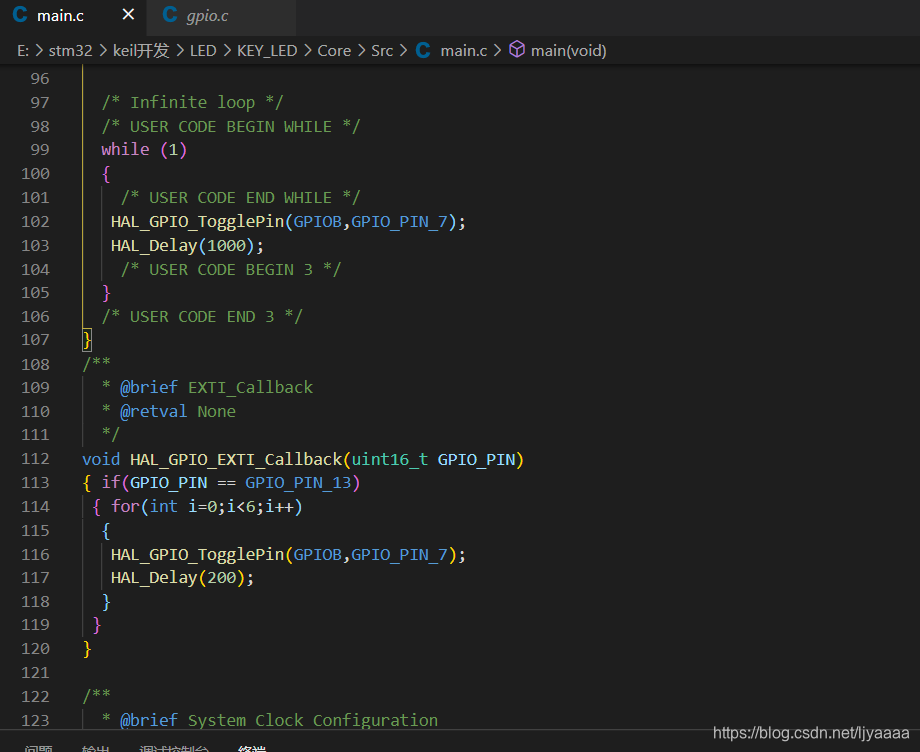Viewport: 920px width, 752px height.
Task: Place cursor on the "while (1)" statement
Action: [x=144, y=150]
